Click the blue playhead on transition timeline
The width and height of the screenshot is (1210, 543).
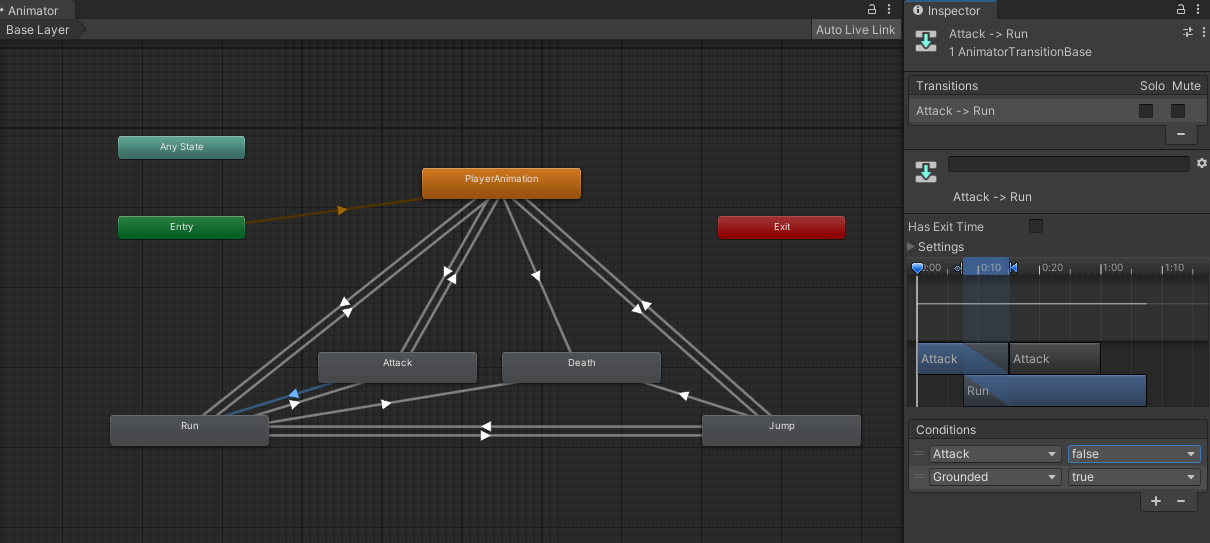917,268
